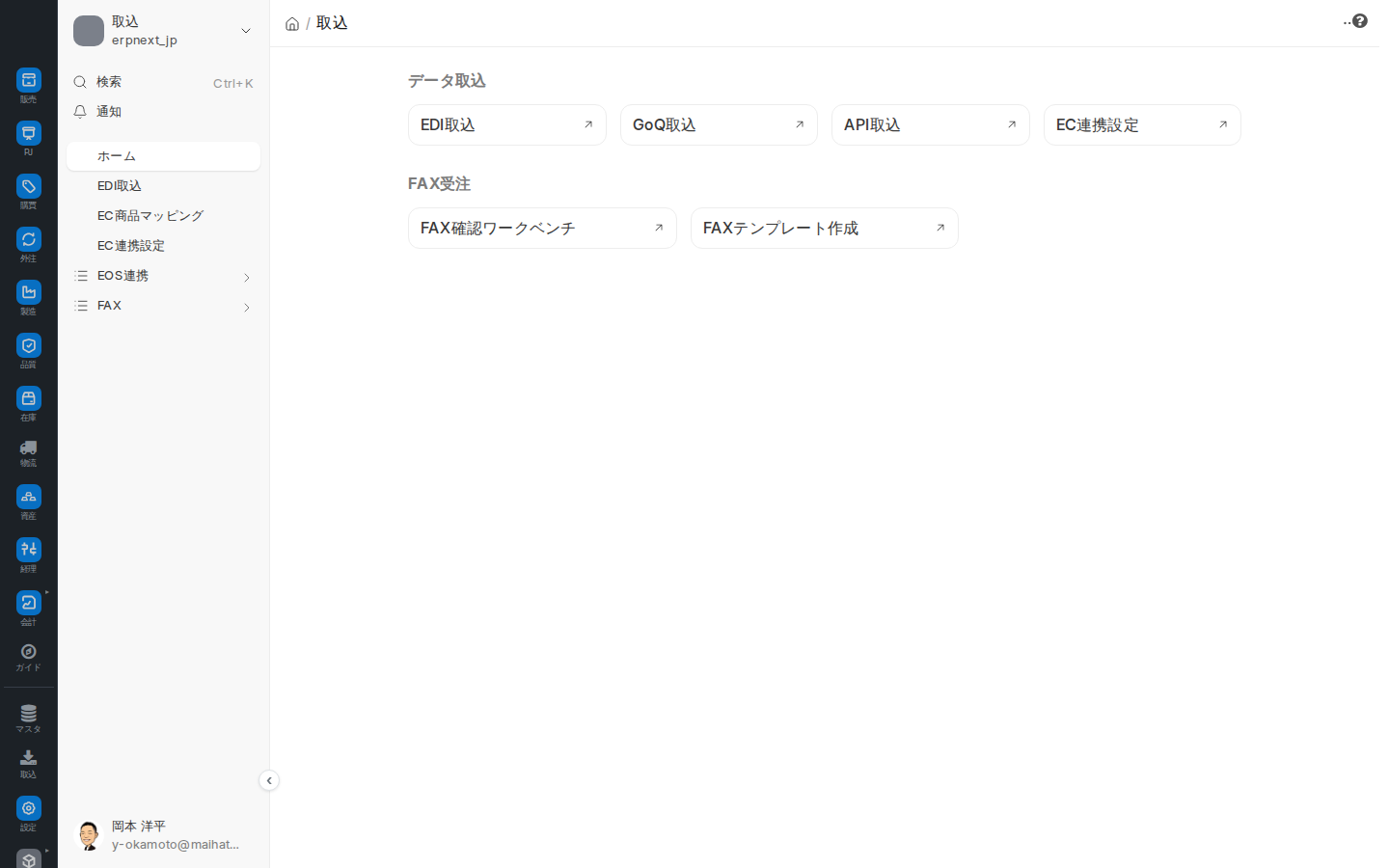Click 取込 in the breadcrumb
The width and height of the screenshot is (1389, 868).
pyautogui.click(x=332, y=23)
